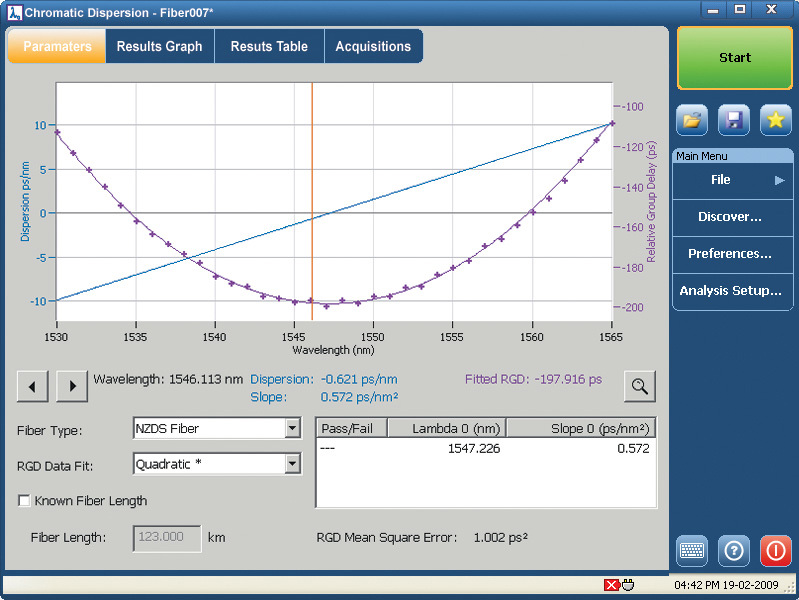This screenshot has width=799, height=600.
Task: Click the Chromatic Dispersion app icon in title bar
Action: tap(15, 13)
